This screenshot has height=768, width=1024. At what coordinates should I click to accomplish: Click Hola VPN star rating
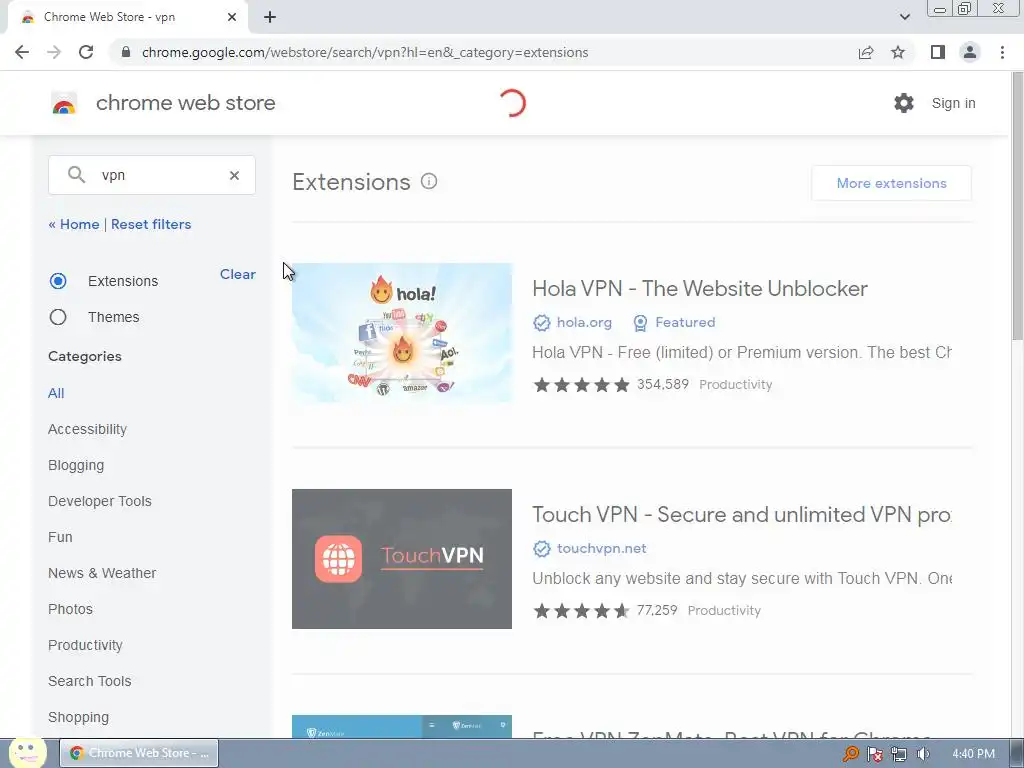tap(581, 385)
